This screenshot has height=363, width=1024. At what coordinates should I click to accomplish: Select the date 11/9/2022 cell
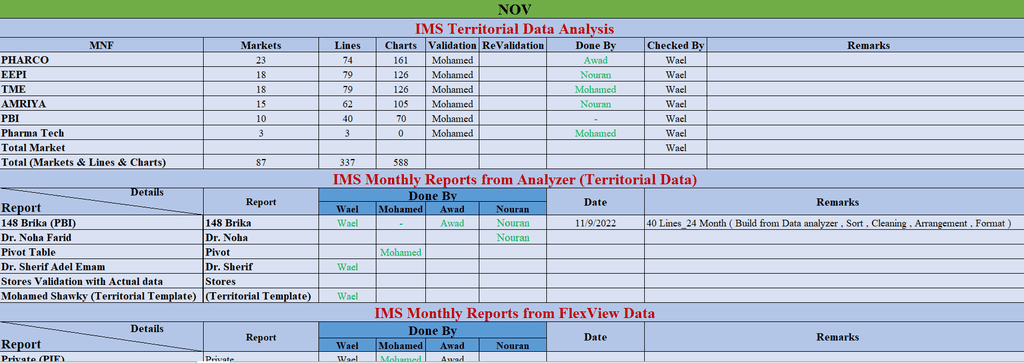pos(596,223)
